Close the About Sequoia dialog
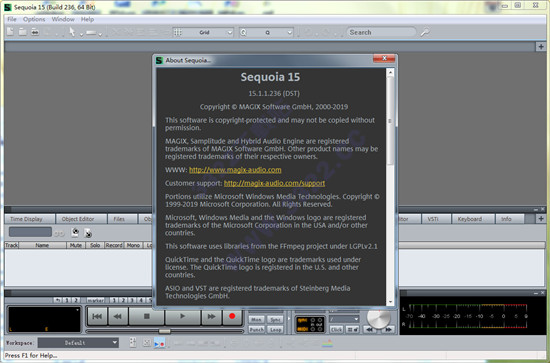Viewport: 550px width, 363px height. [x=384, y=58]
